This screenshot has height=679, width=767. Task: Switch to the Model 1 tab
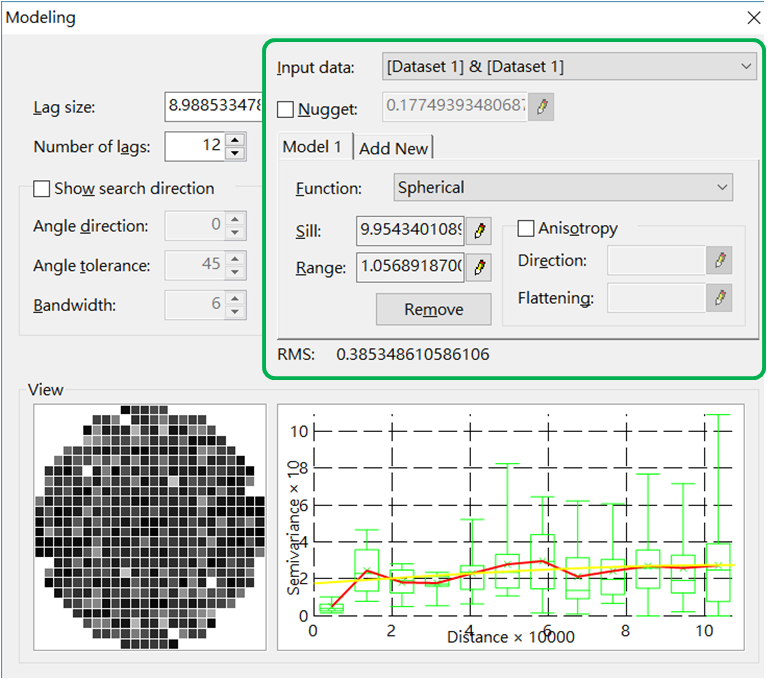(x=316, y=146)
